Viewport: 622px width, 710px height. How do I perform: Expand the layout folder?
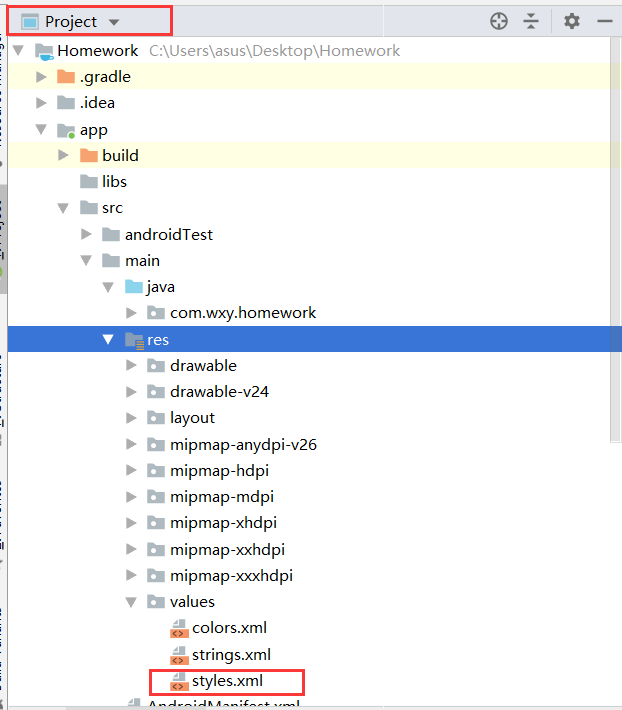click(131, 418)
